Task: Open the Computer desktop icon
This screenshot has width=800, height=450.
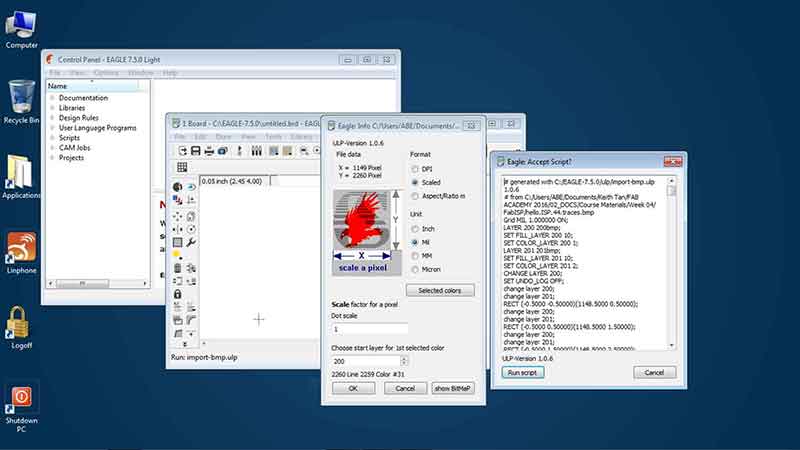Action: tap(21, 30)
